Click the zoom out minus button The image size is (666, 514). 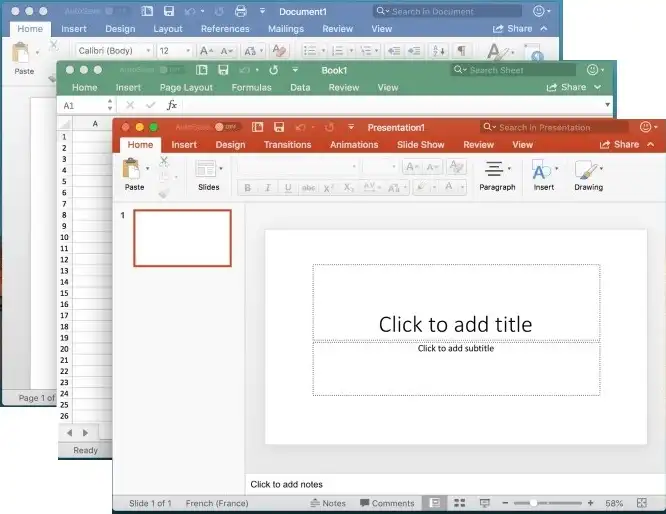click(505, 503)
